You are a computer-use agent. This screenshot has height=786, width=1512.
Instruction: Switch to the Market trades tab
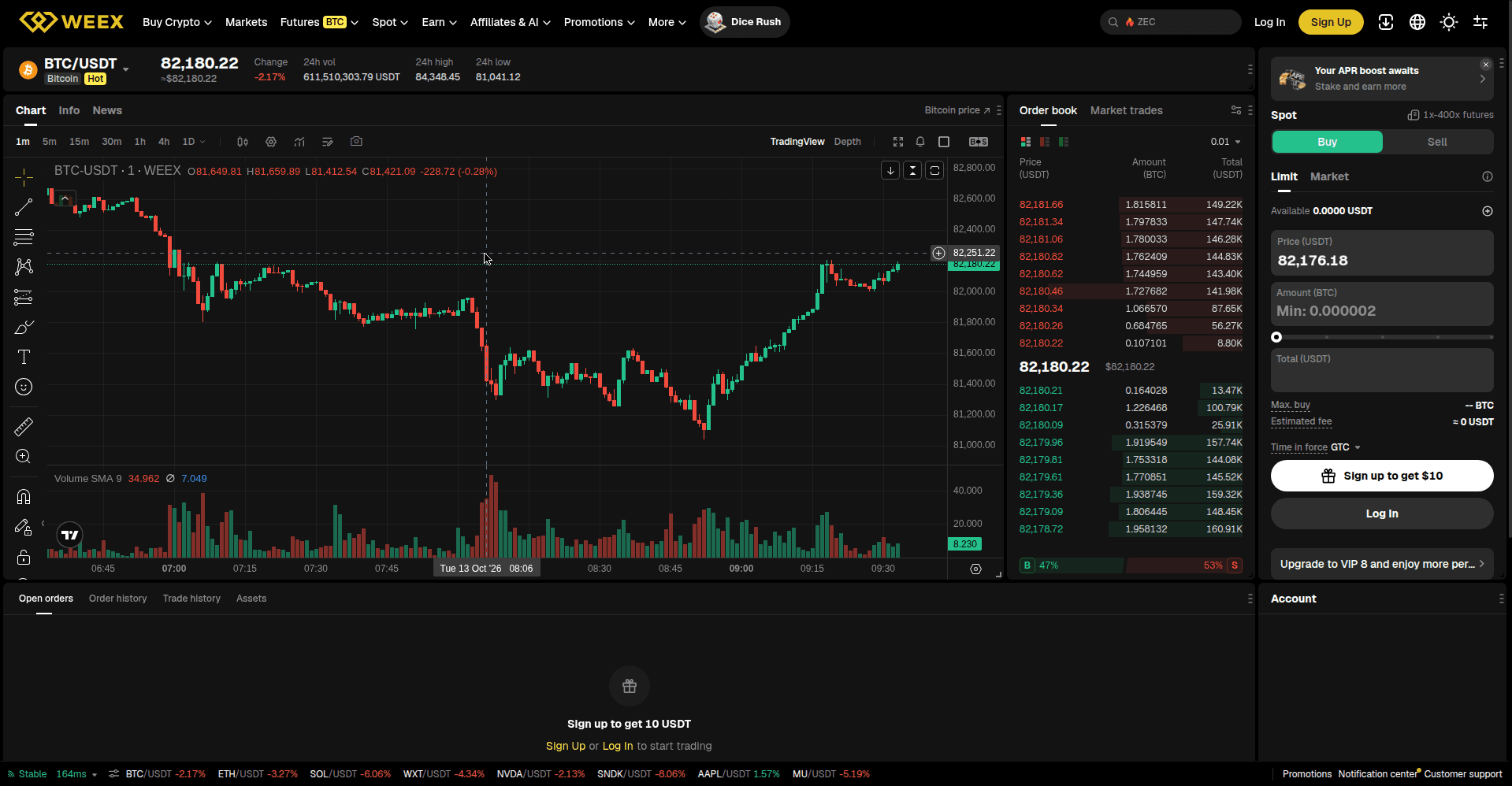[x=1126, y=110]
